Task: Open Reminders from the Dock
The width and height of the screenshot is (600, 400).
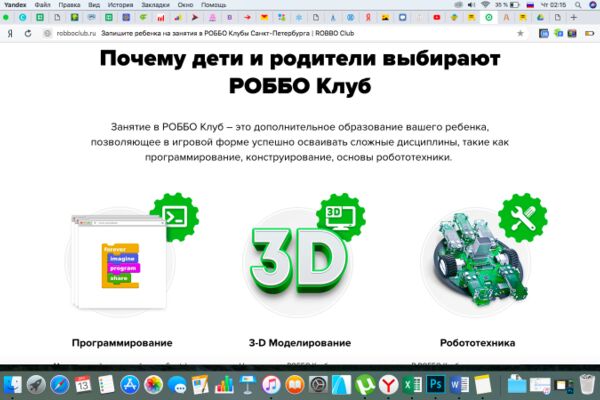Action: pos(106,384)
